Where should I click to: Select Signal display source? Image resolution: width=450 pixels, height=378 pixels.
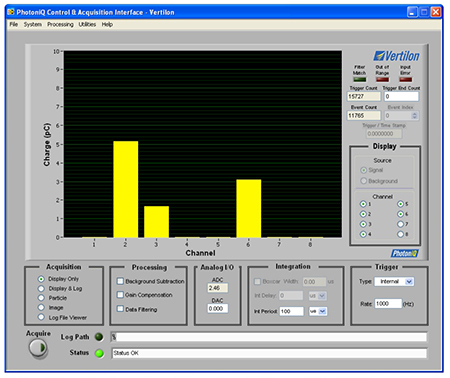coord(363,170)
